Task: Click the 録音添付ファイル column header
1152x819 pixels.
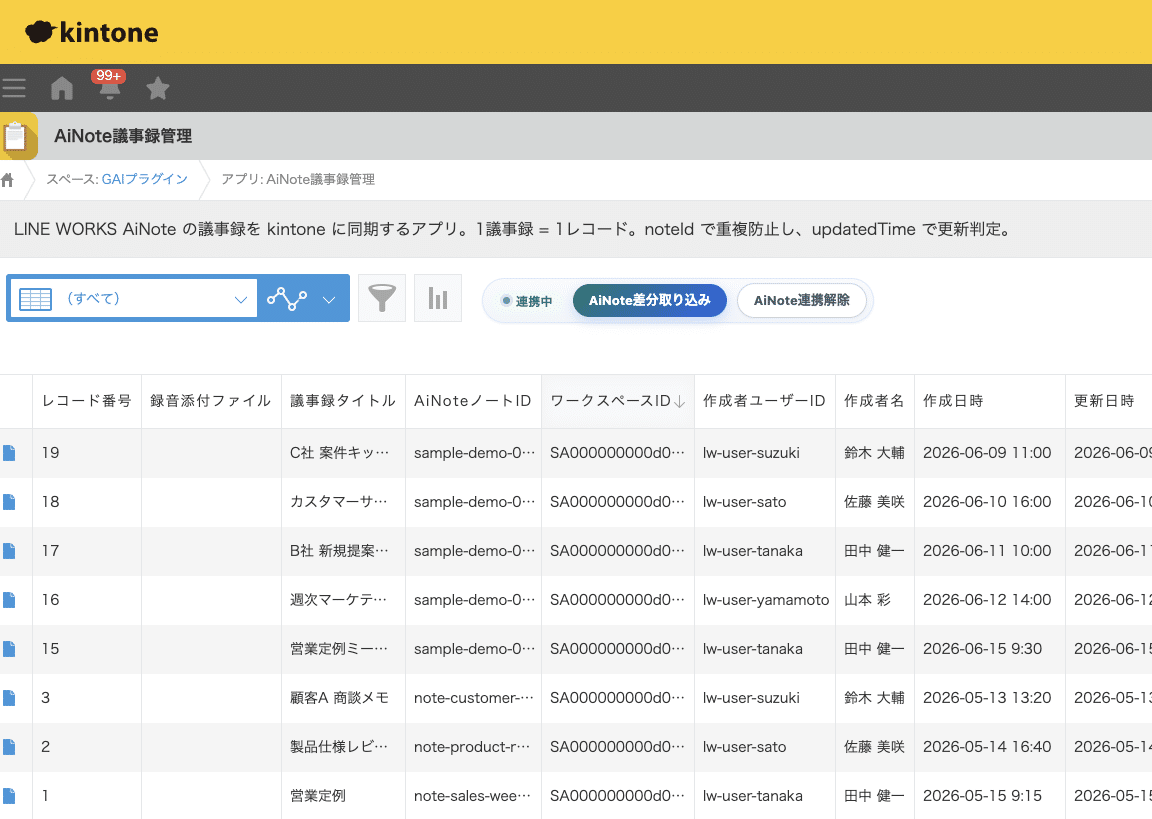Action: [x=211, y=401]
